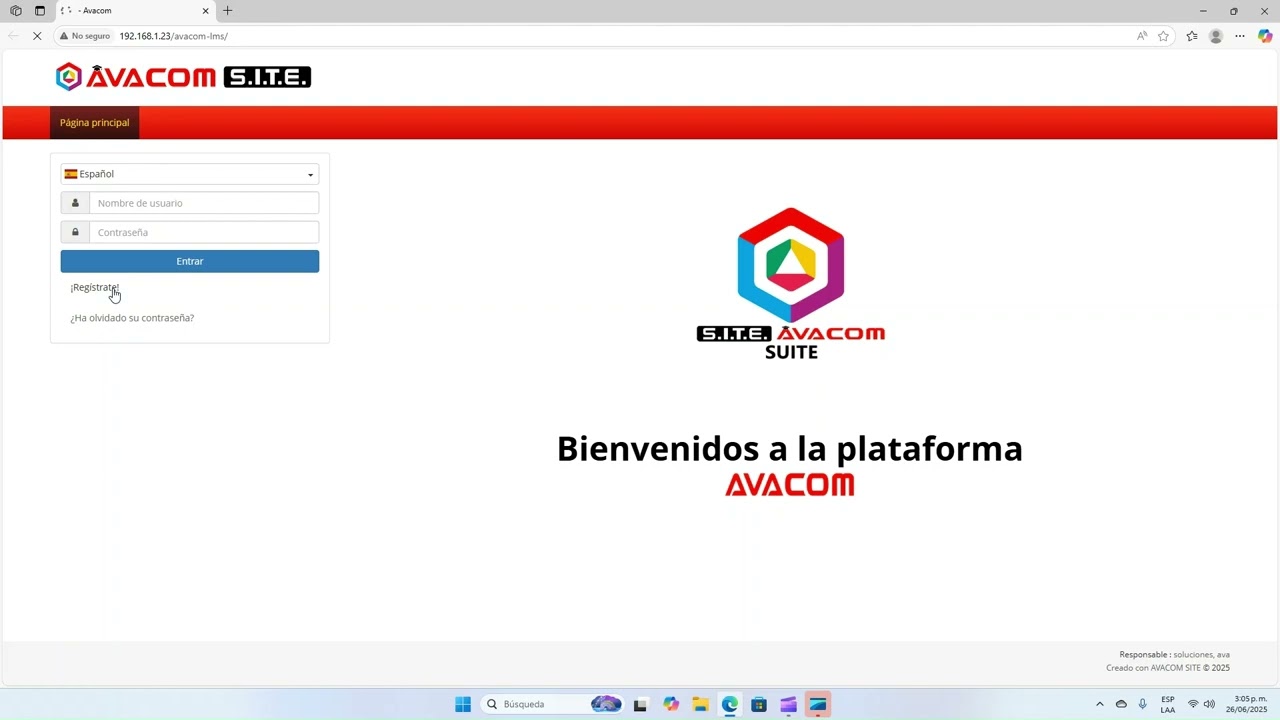
Task: Click the microphone icon in system tray
Action: coord(1143,704)
